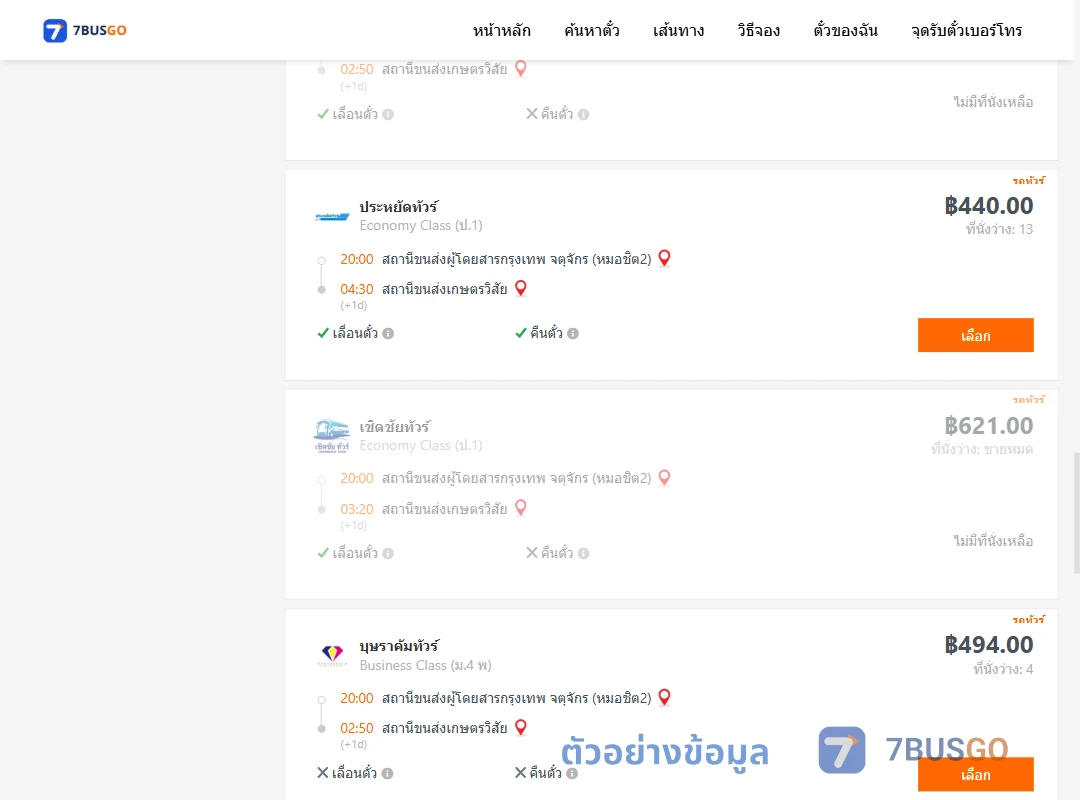Click the 7BUSGO logo in header

coord(85,30)
